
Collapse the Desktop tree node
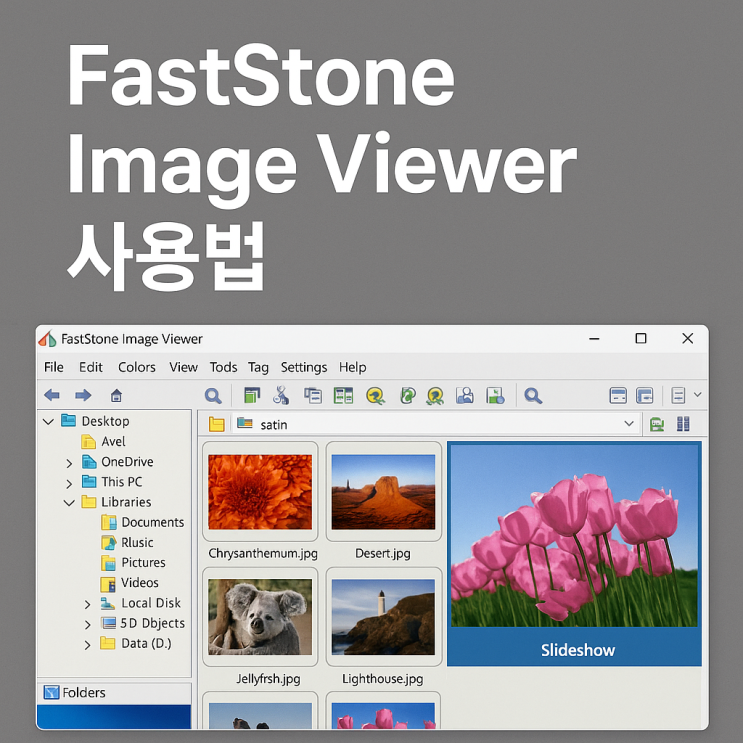(x=48, y=421)
